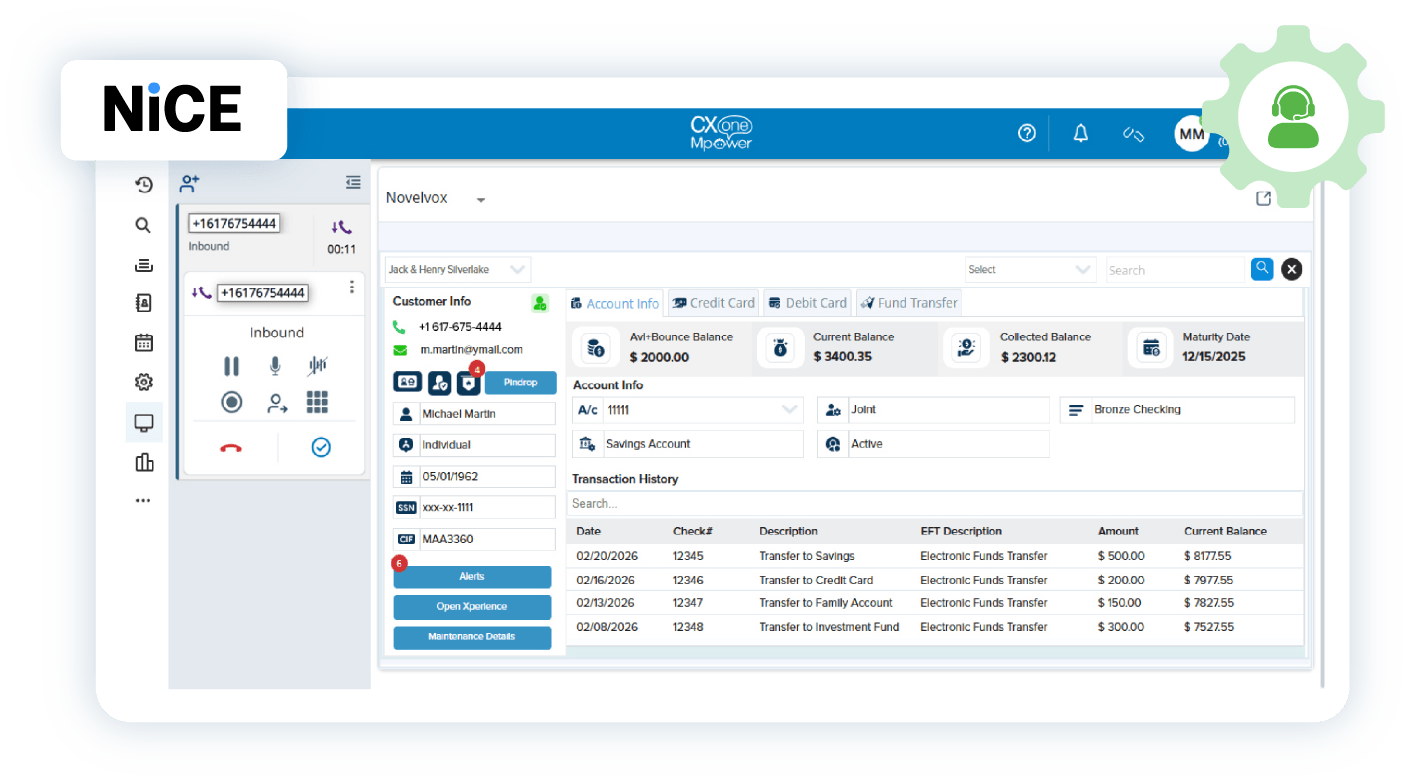Open the more options ellipsis in sidebar
Screen dimensions: 1410x783
point(144,500)
